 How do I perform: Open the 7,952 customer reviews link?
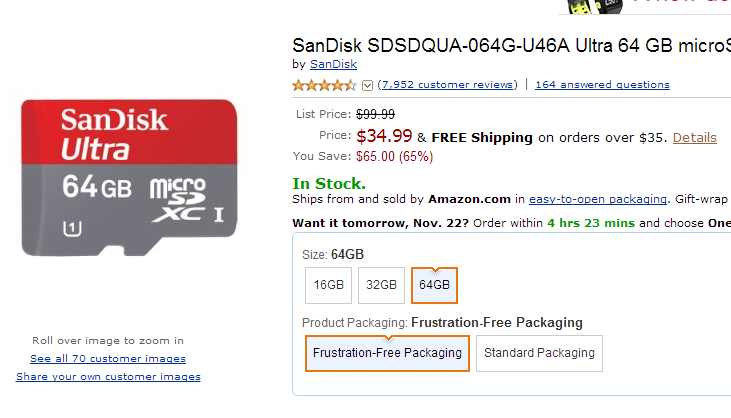click(x=448, y=85)
